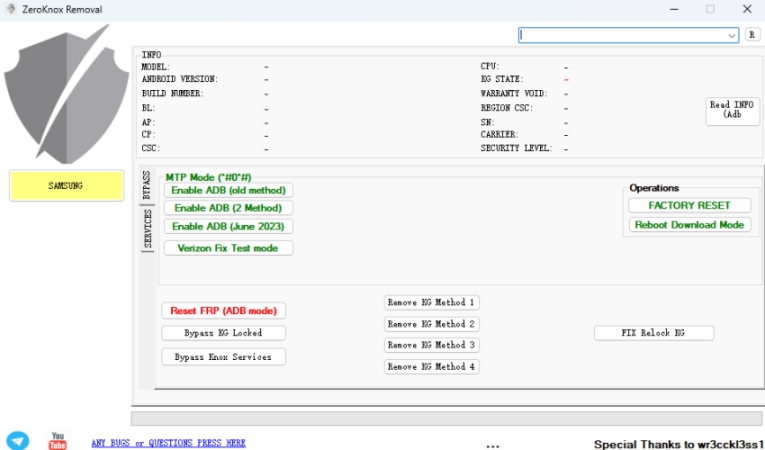Switch to the BYPASS tab
This screenshot has width=765, height=450.
coord(147,185)
